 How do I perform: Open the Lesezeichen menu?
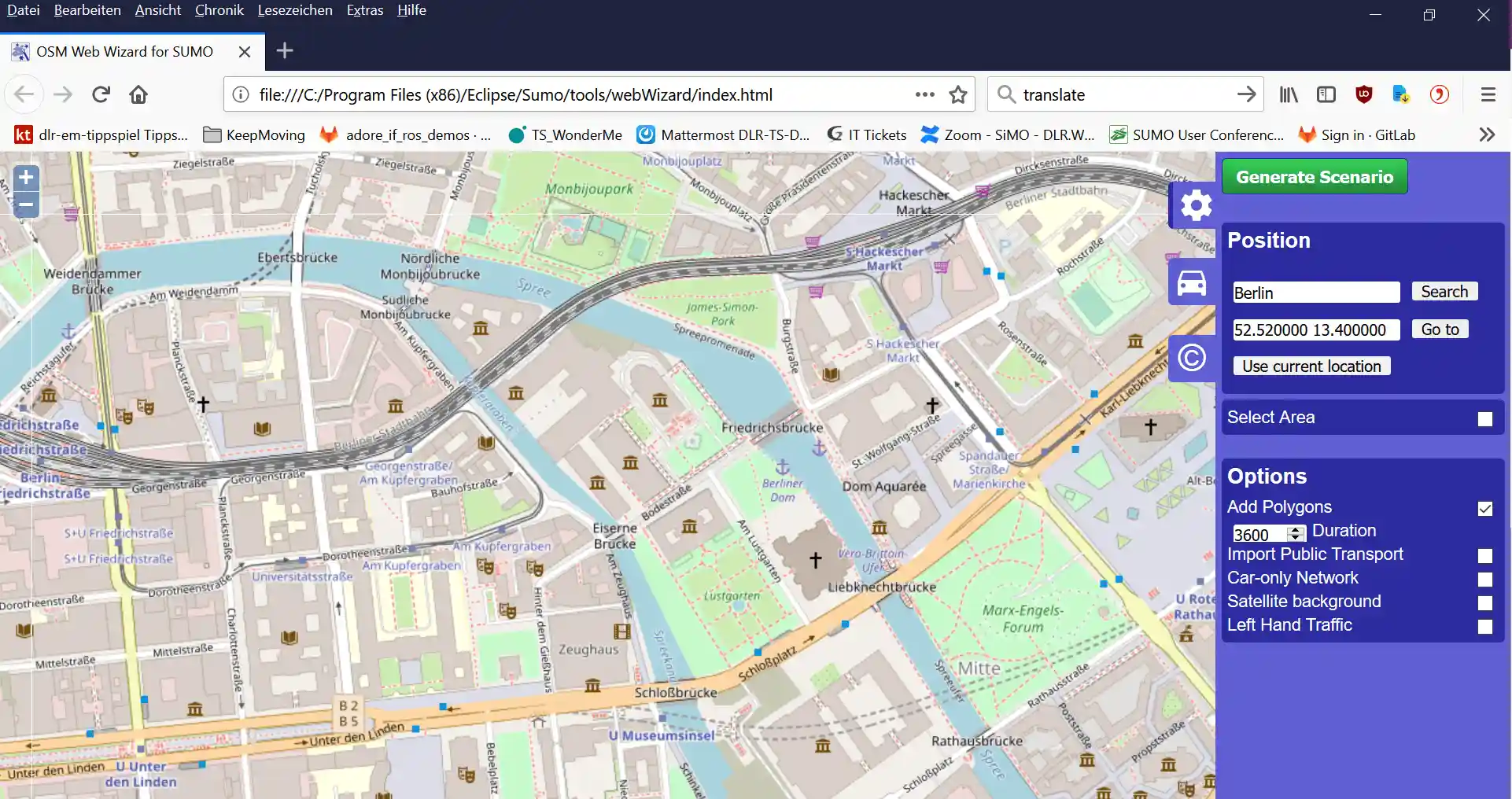pos(294,10)
